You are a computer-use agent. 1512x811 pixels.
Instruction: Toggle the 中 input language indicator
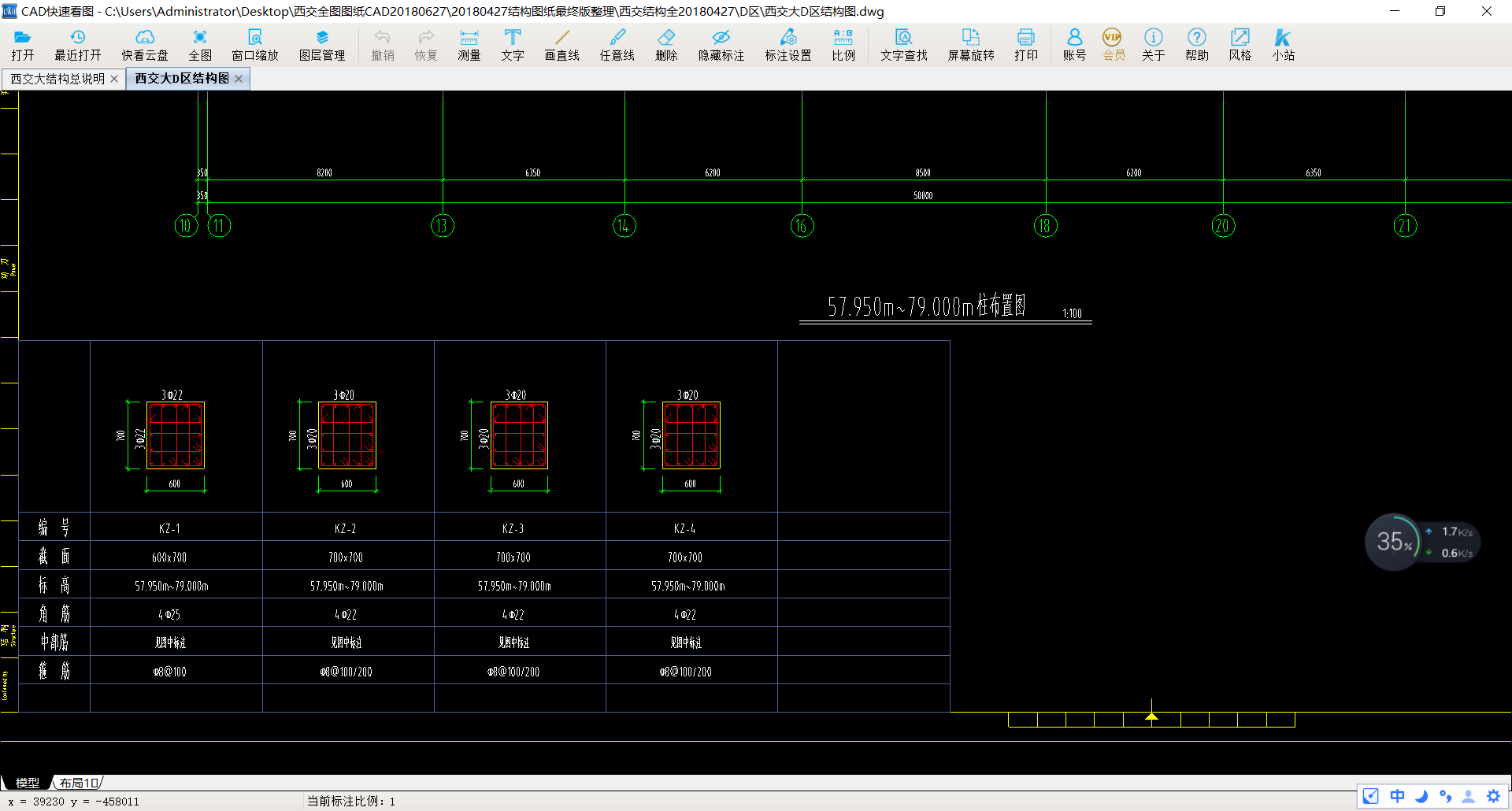pyautogui.click(x=1397, y=796)
